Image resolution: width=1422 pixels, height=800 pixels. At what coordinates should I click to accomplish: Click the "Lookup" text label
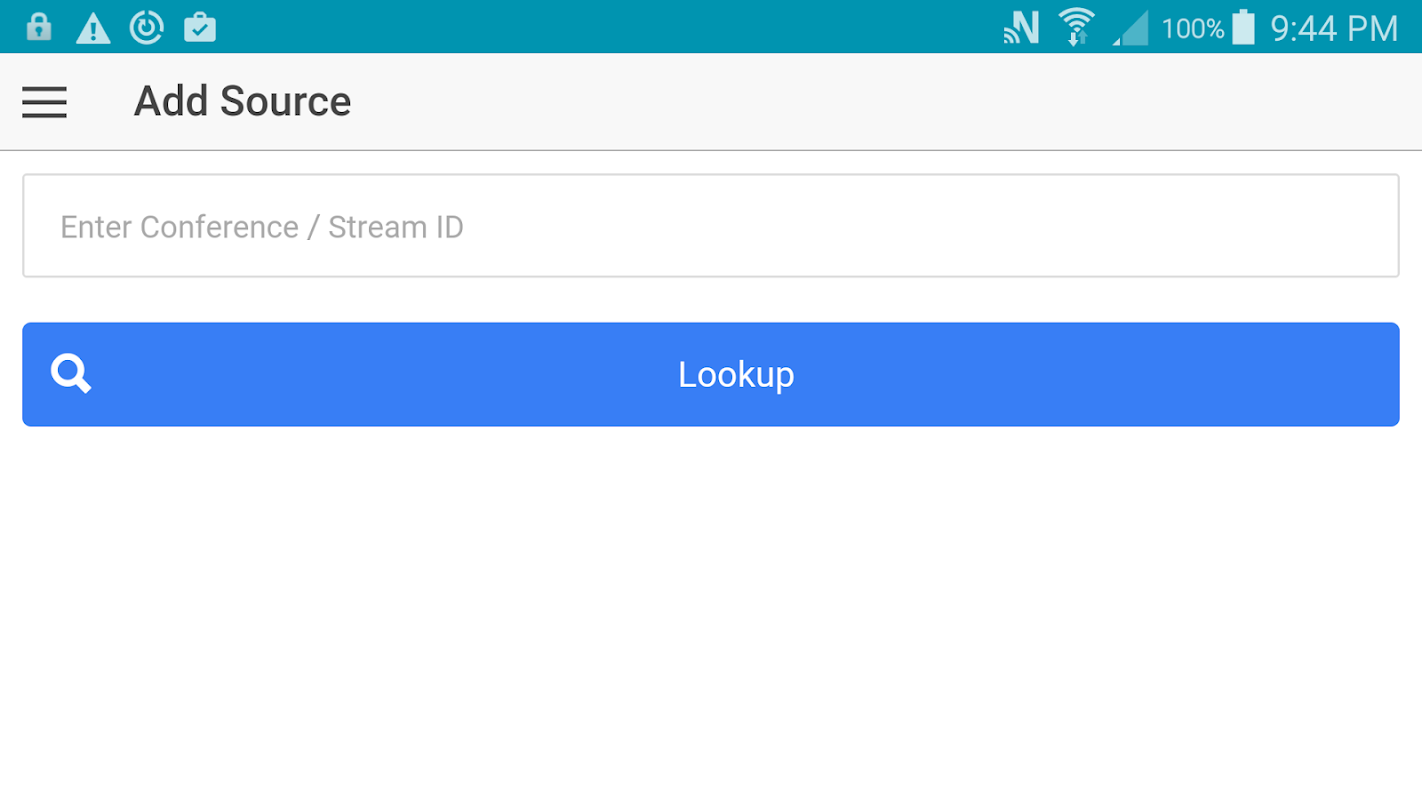pyautogui.click(x=736, y=374)
